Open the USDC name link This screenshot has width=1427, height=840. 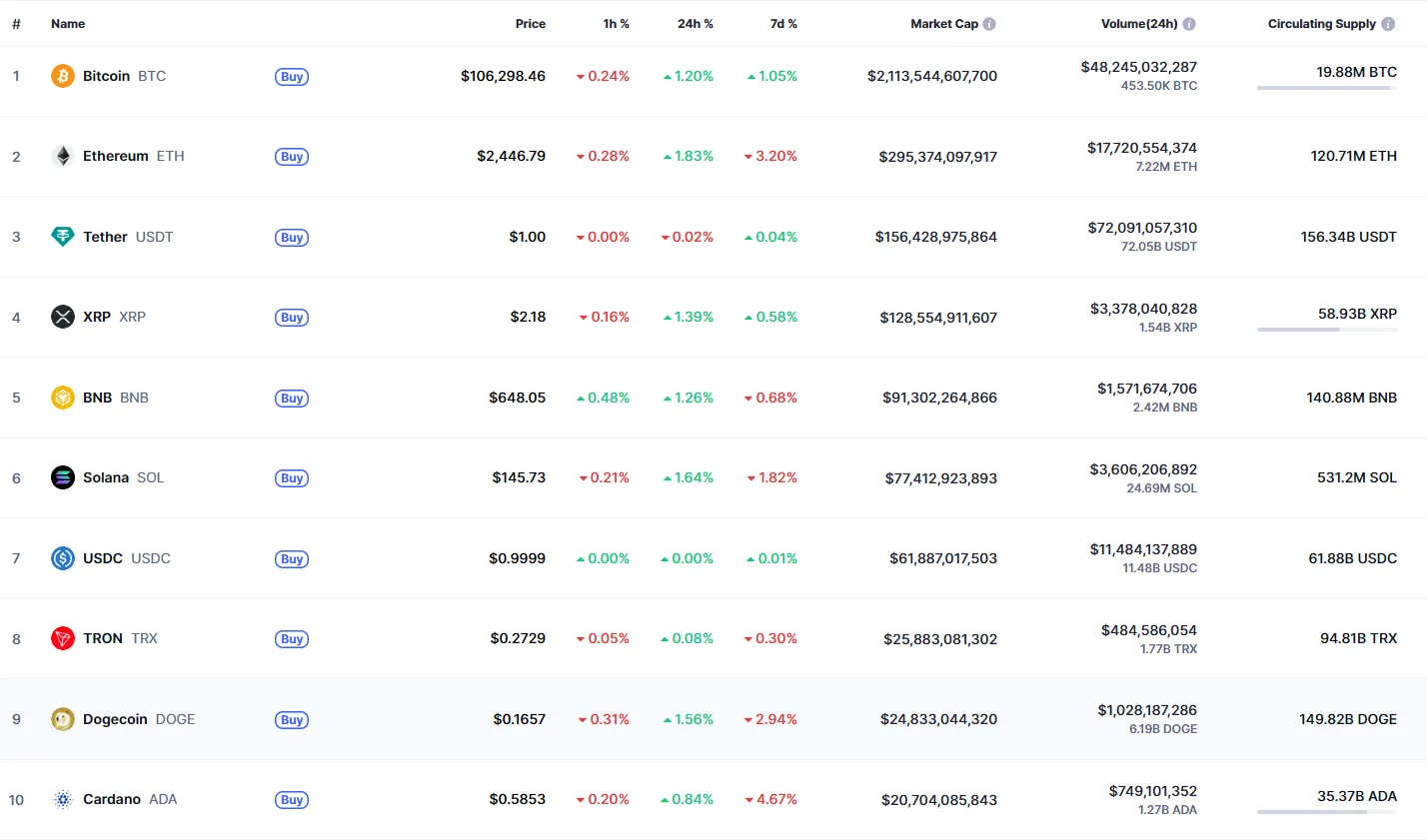tap(127, 558)
